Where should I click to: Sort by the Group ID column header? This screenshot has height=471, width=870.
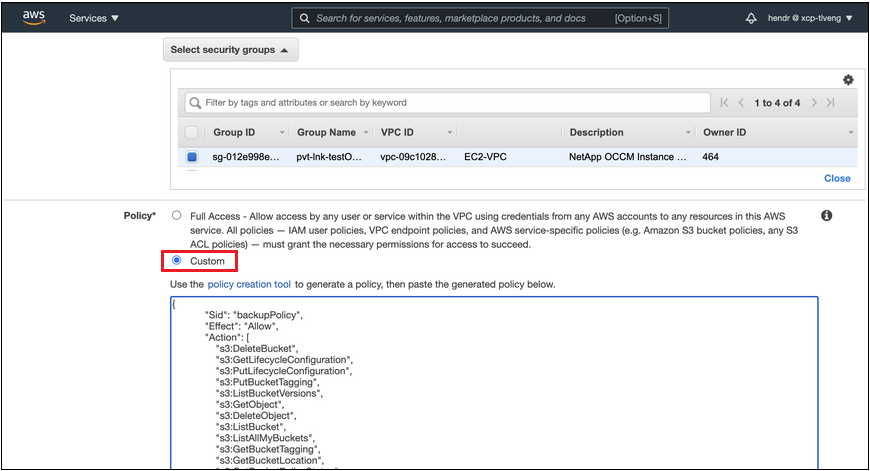point(234,132)
